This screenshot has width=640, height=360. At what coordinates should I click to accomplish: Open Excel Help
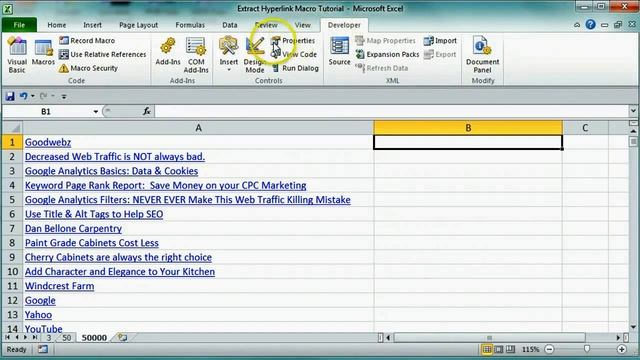[590, 24]
